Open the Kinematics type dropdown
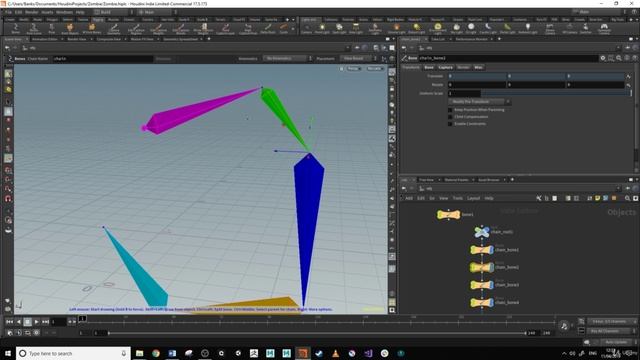The width and height of the screenshot is (640, 360). click(x=287, y=58)
